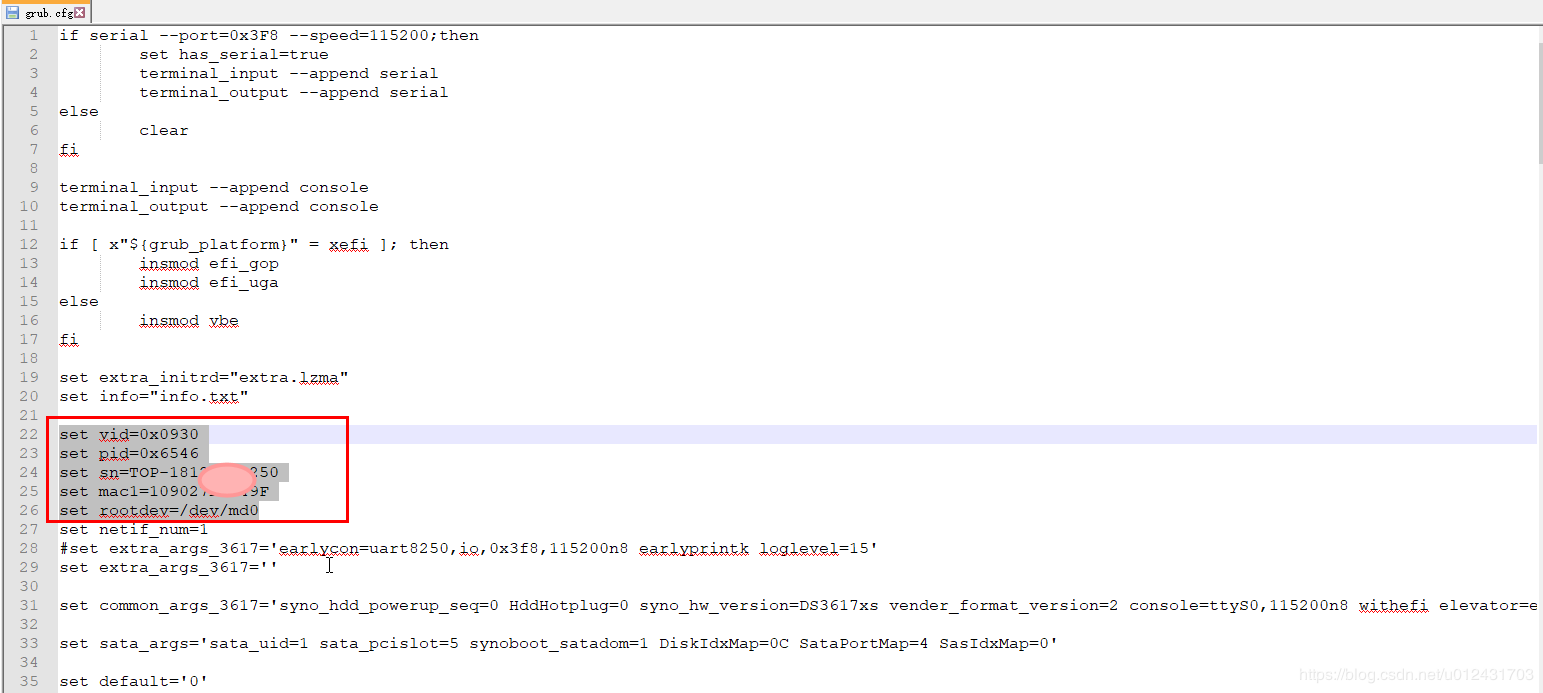Close the grub.cfg tab with its red X
This screenshot has height=693, width=1543.
pyautogui.click(x=80, y=12)
